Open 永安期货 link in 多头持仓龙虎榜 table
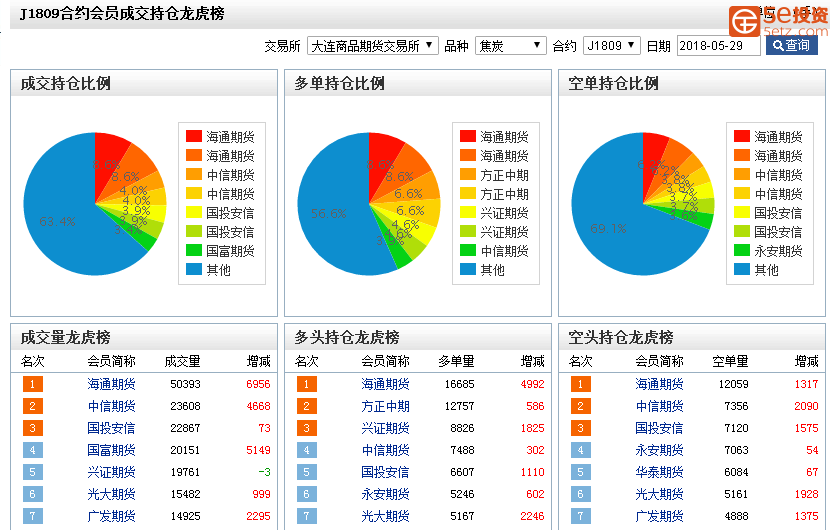The image size is (836, 530). [x=385, y=494]
